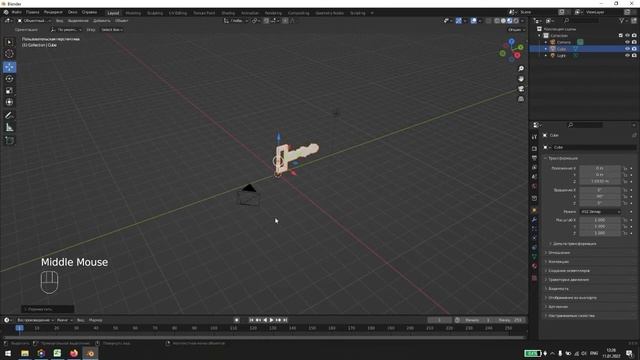The height and width of the screenshot is (360, 640).
Task: Select the Select Box tool
Action: (9, 42)
